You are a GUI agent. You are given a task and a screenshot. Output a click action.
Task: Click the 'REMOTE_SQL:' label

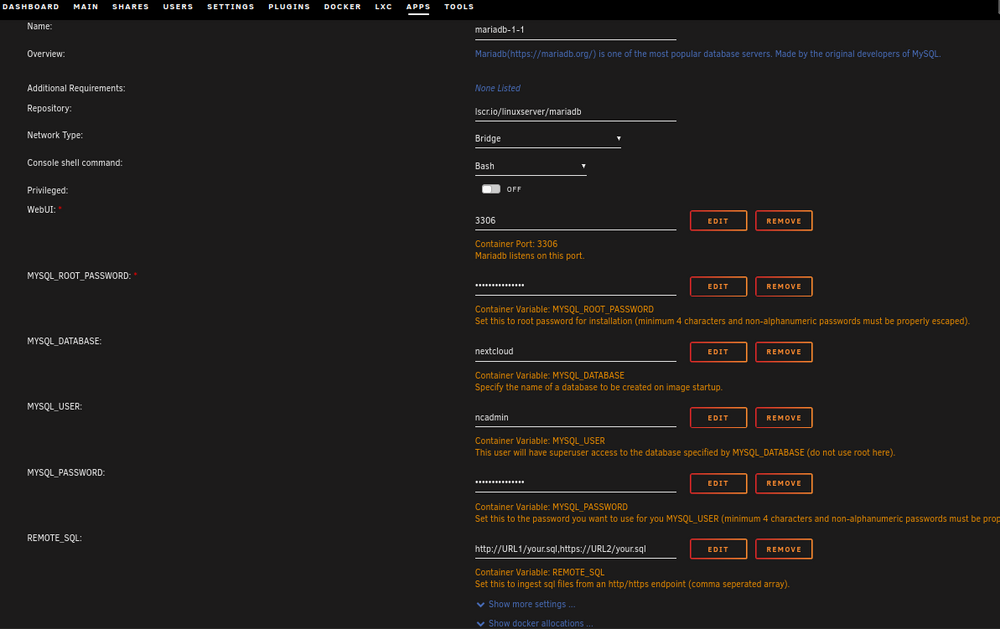pos(54,538)
